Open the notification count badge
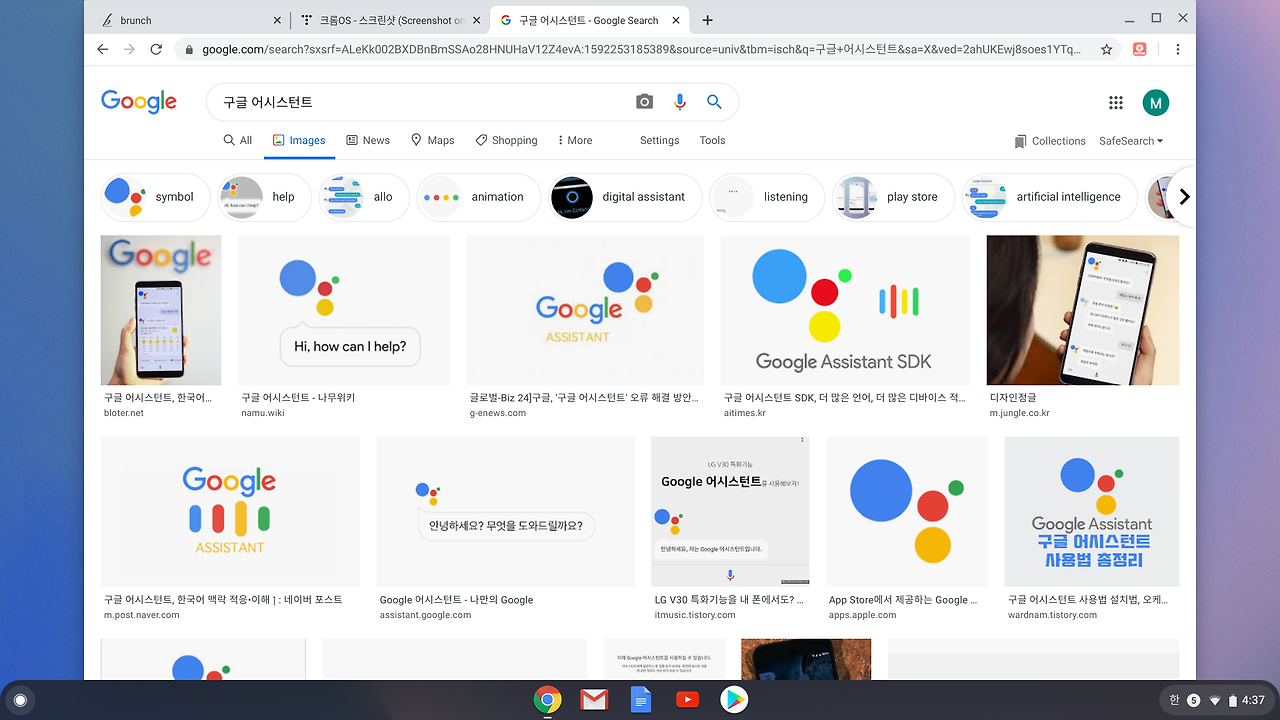The width and height of the screenshot is (1280, 720). [x=1193, y=700]
